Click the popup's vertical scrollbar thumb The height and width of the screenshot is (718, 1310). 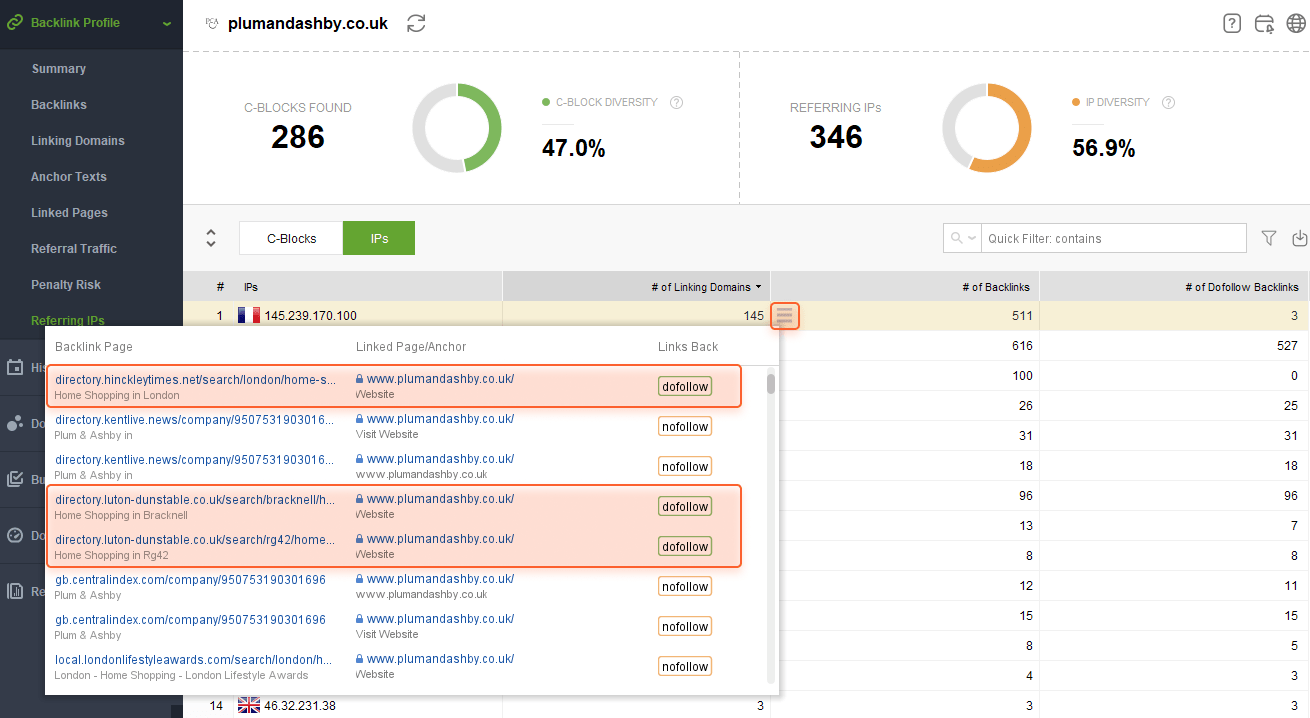(771, 384)
